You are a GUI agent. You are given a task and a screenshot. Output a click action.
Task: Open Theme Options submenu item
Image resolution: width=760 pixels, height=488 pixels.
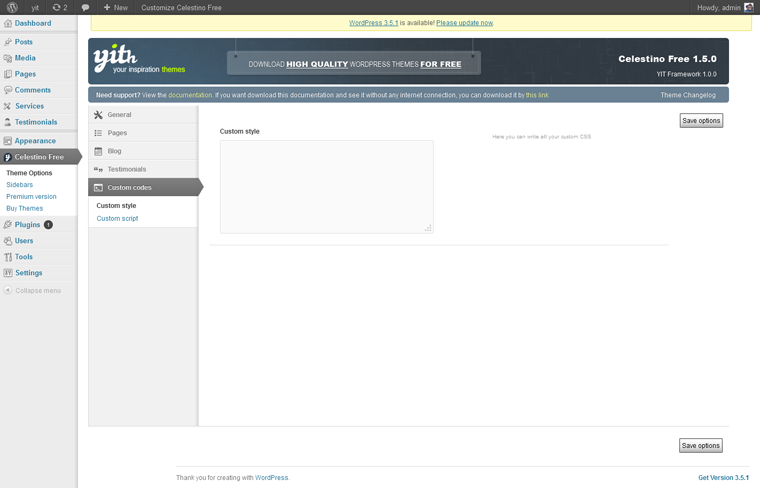(29, 173)
